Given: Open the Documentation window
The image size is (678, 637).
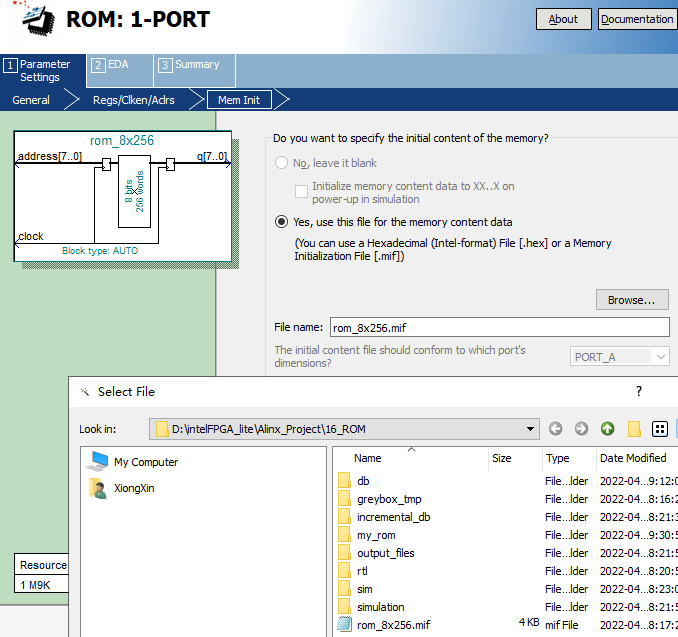Looking at the screenshot, I should [x=637, y=19].
